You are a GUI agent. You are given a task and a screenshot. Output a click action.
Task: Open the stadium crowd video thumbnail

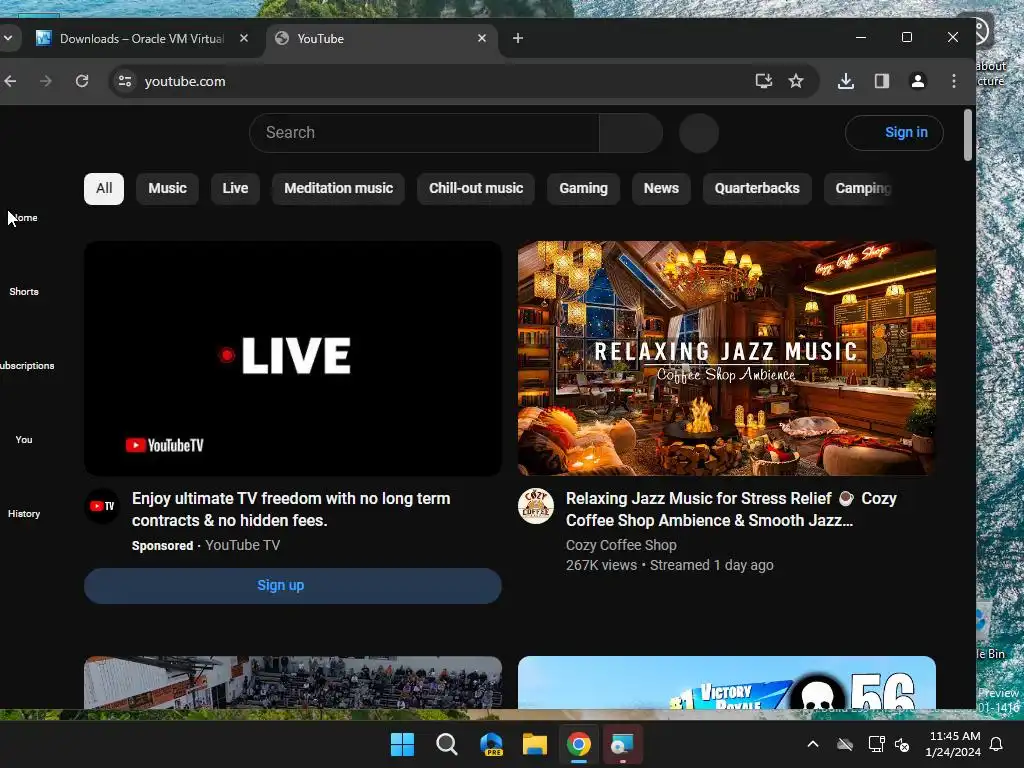coord(293,682)
